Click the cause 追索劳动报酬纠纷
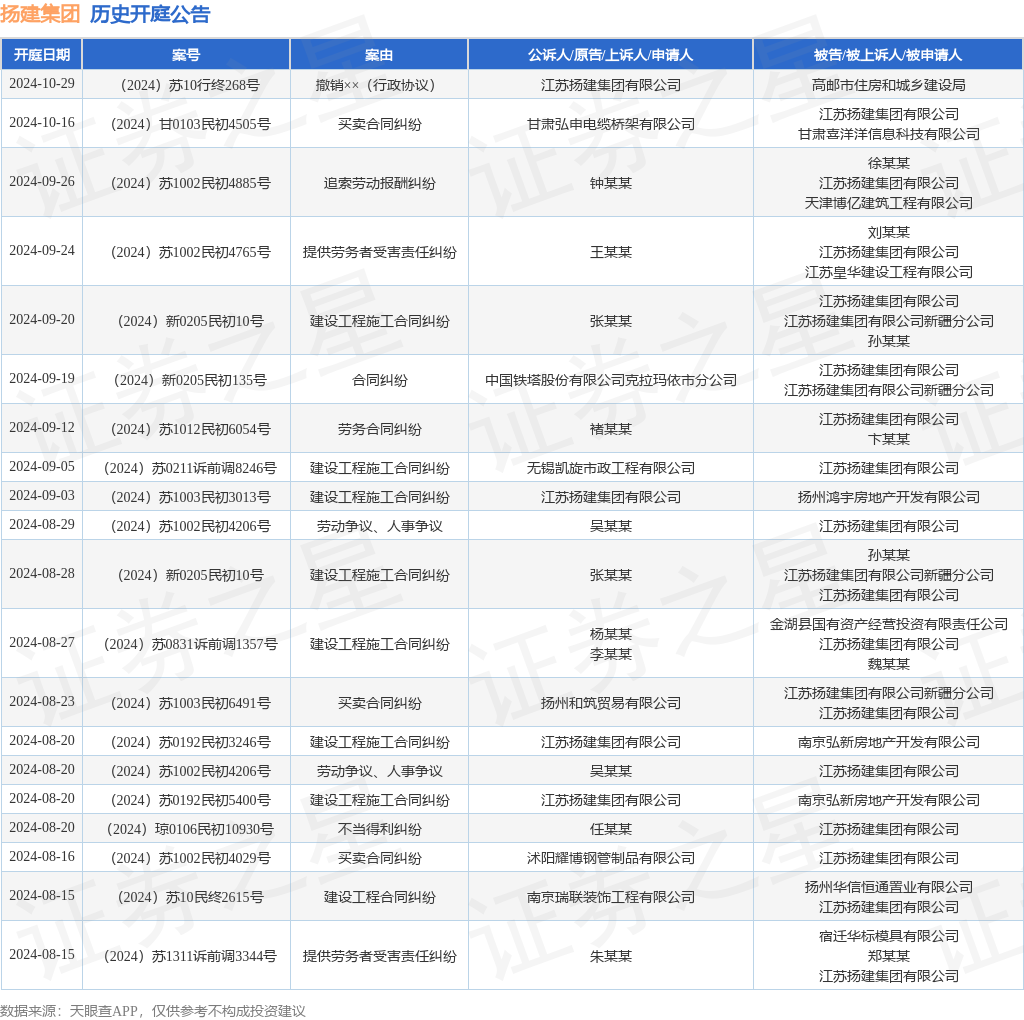The width and height of the screenshot is (1024, 1020). point(379,183)
